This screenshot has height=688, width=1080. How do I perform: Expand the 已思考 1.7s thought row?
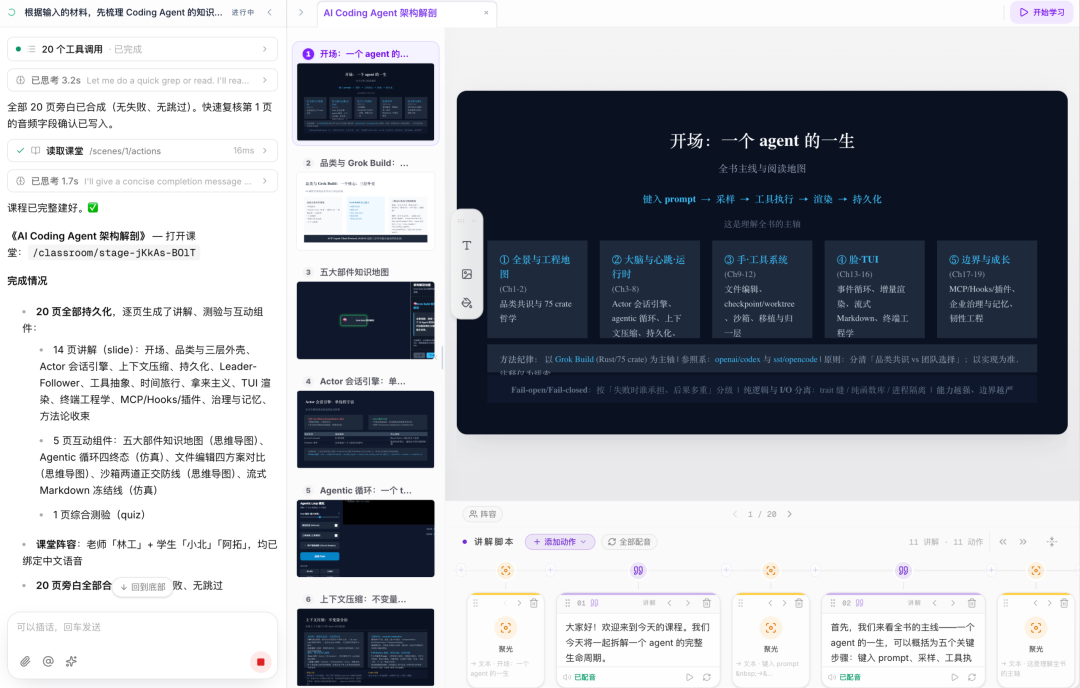point(143,181)
